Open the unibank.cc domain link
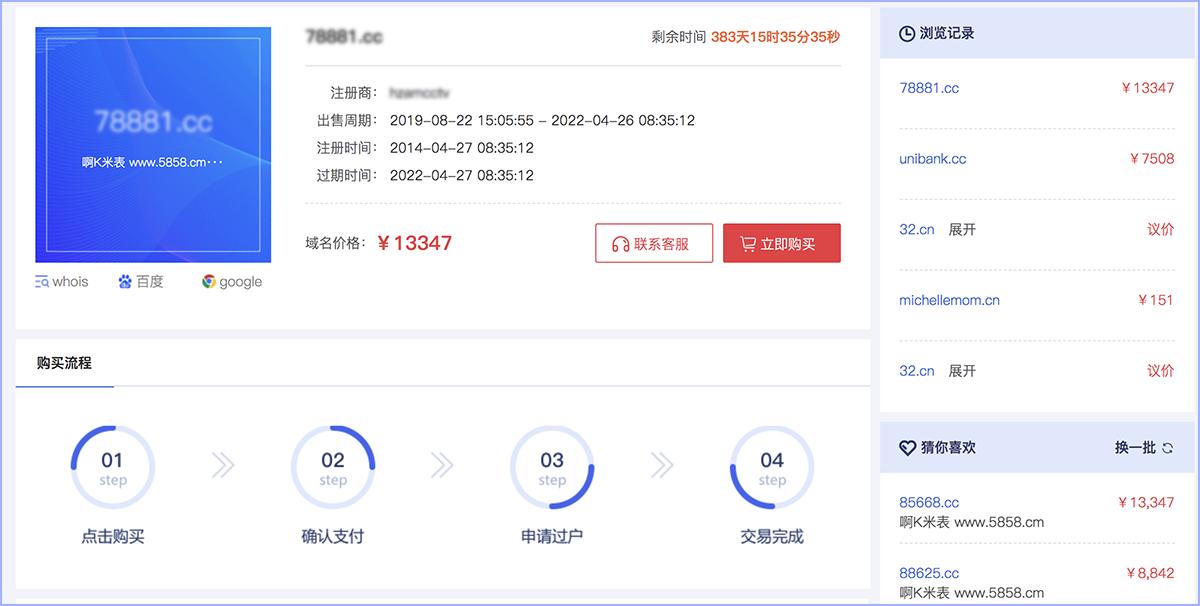The height and width of the screenshot is (606, 1200). coord(931,158)
